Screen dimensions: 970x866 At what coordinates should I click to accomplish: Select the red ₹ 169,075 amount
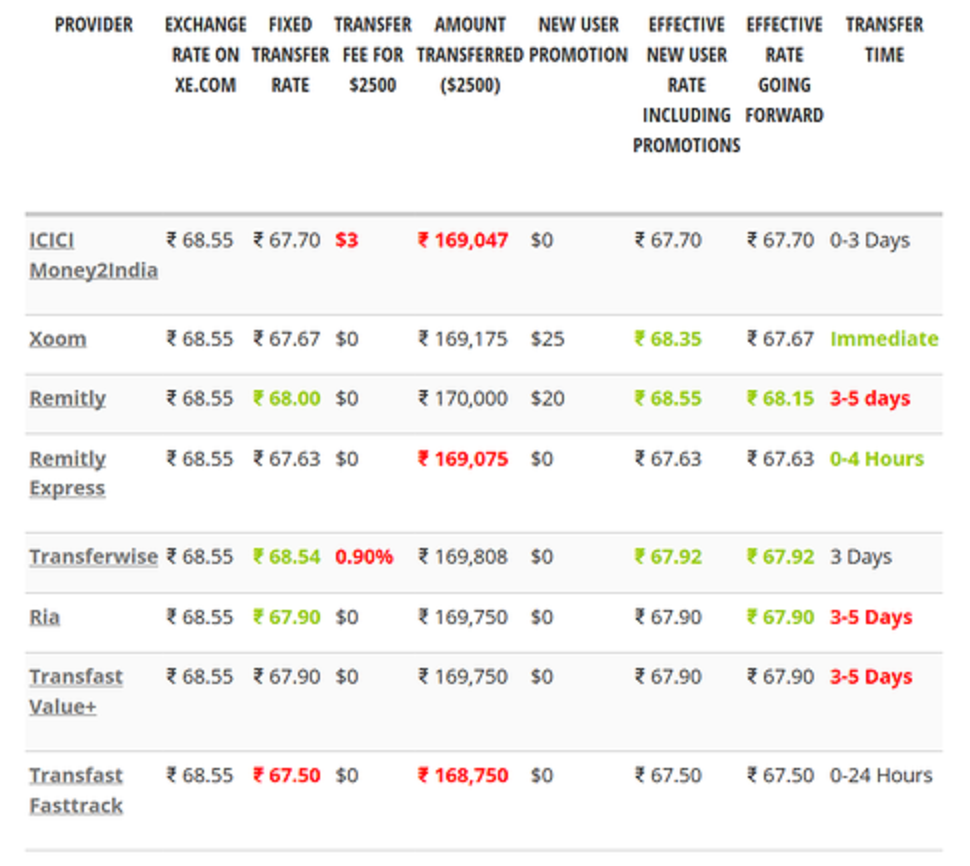(x=463, y=459)
